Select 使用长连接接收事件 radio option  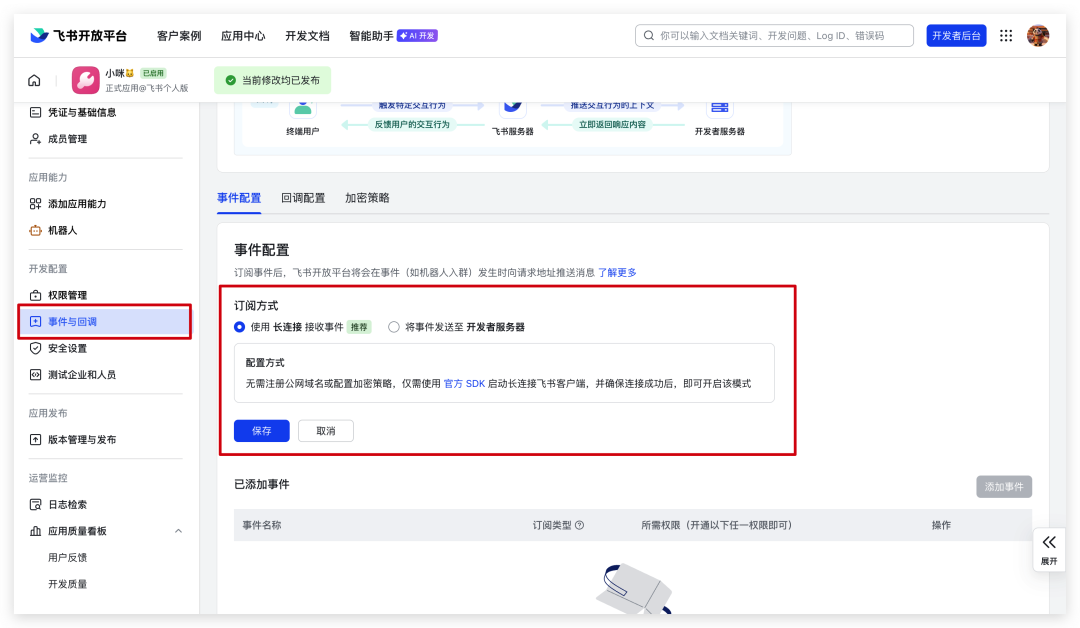(x=240, y=327)
